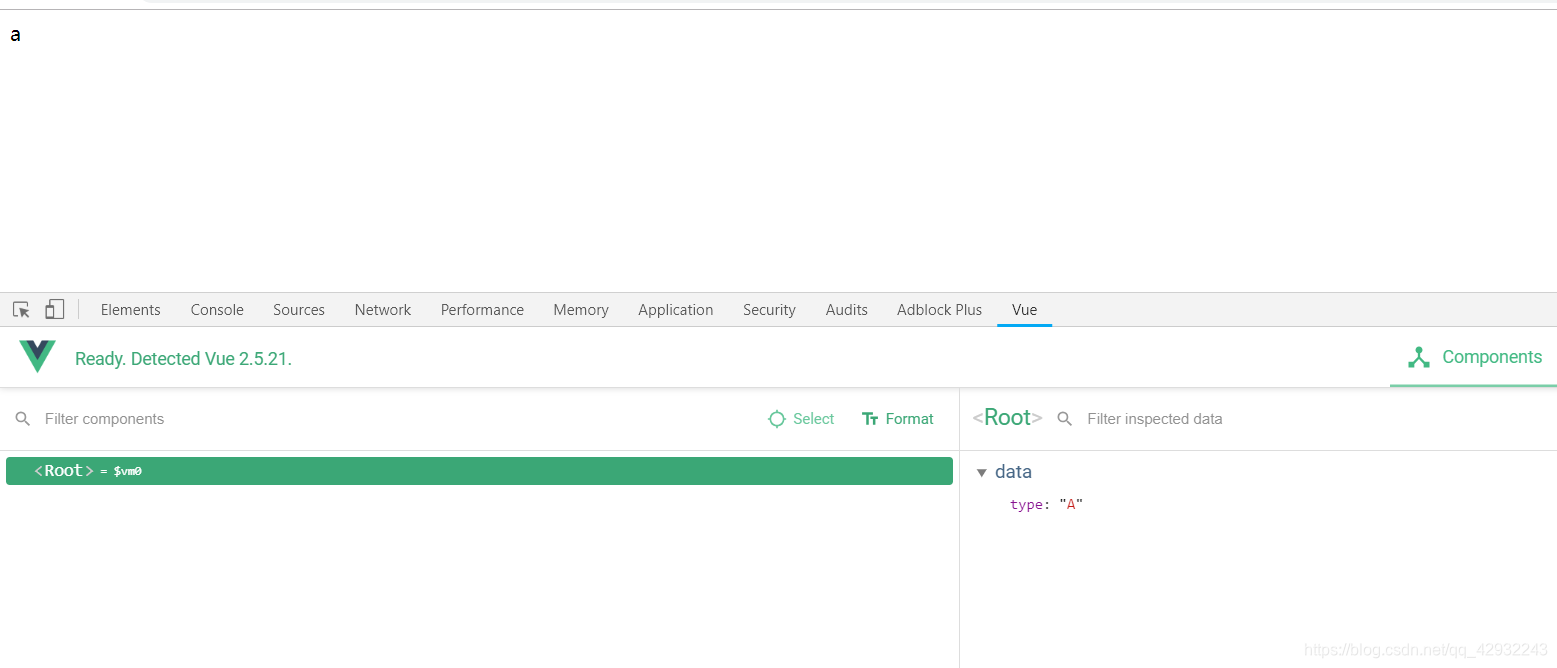Open the Performance tab
The image size is (1557, 668).
click(x=482, y=310)
